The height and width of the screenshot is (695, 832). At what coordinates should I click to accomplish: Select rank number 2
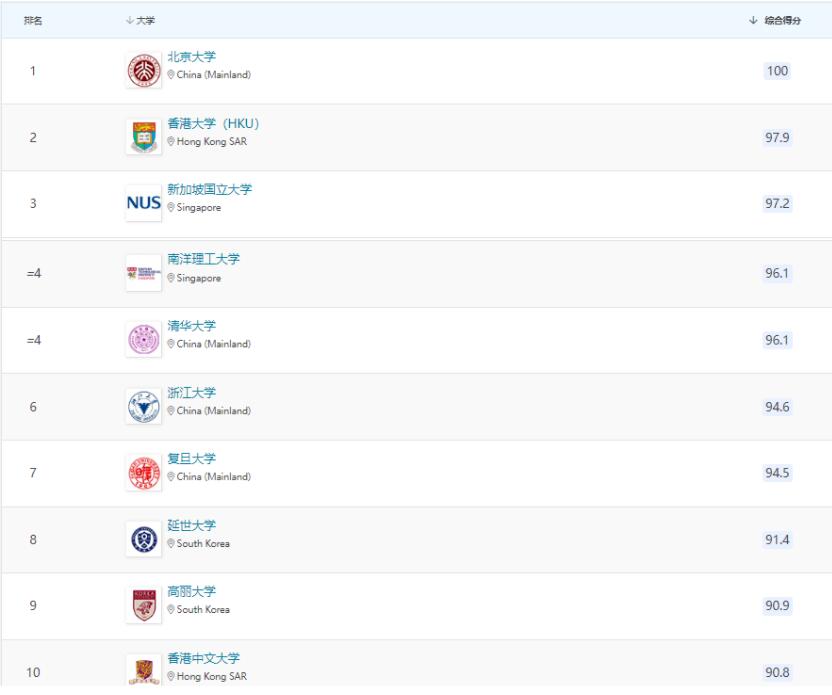pyautogui.click(x=33, y=137)
